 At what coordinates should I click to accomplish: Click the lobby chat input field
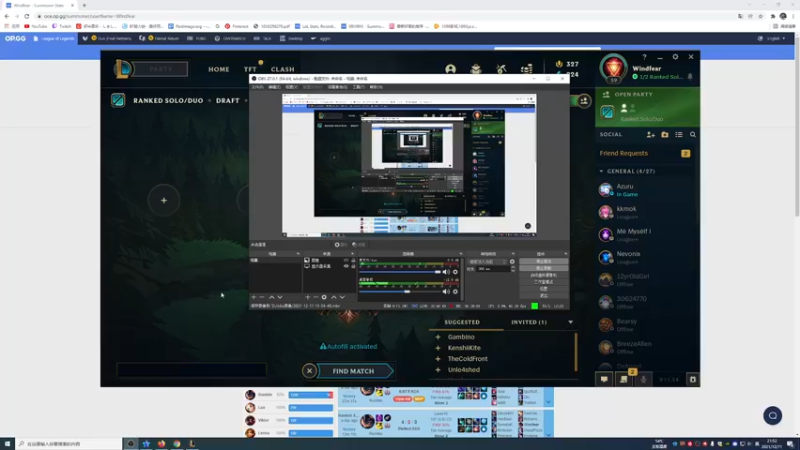pyautogui.click(x=191, y=370)
